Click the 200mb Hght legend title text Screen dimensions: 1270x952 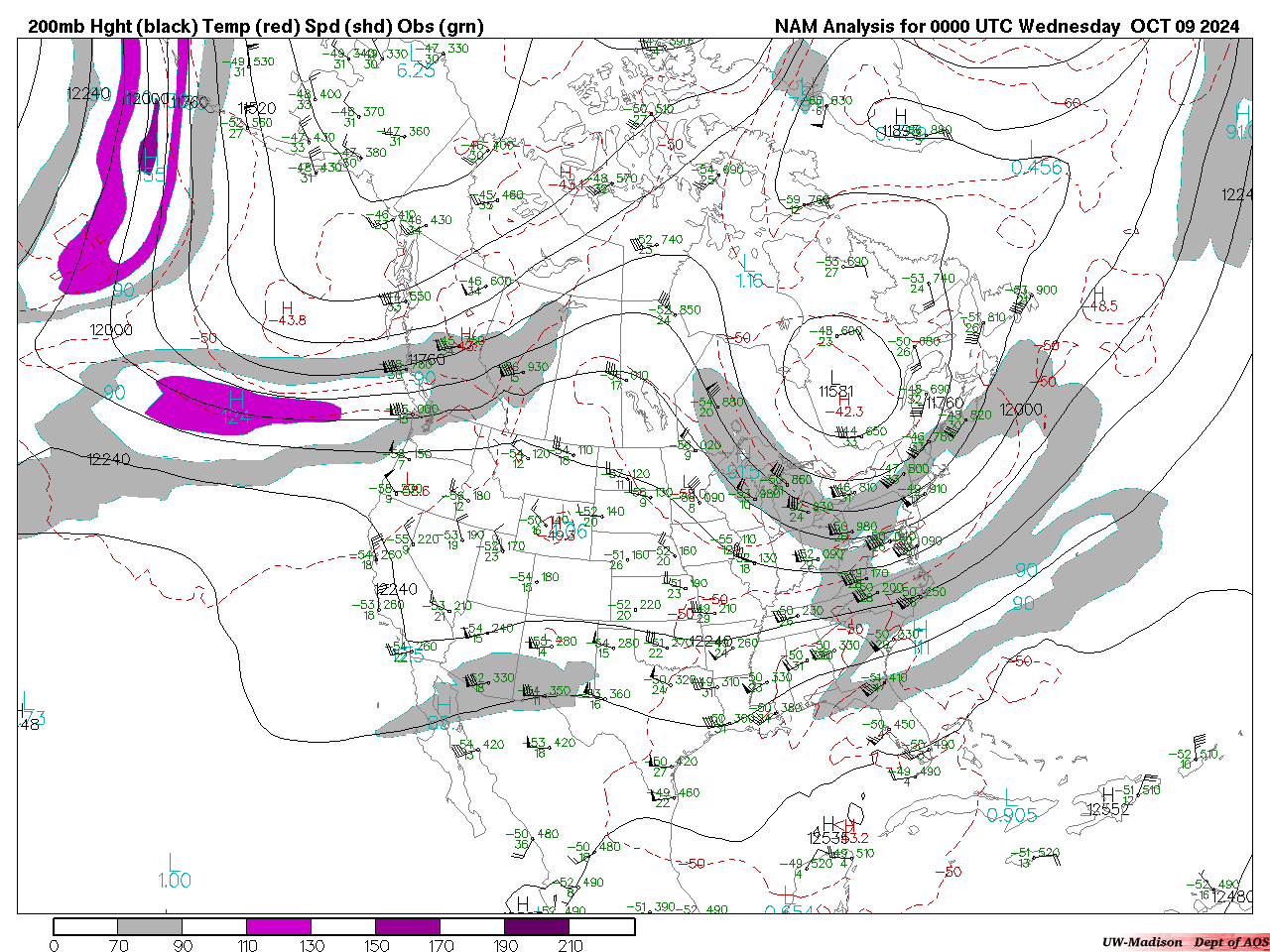(256, 27)
